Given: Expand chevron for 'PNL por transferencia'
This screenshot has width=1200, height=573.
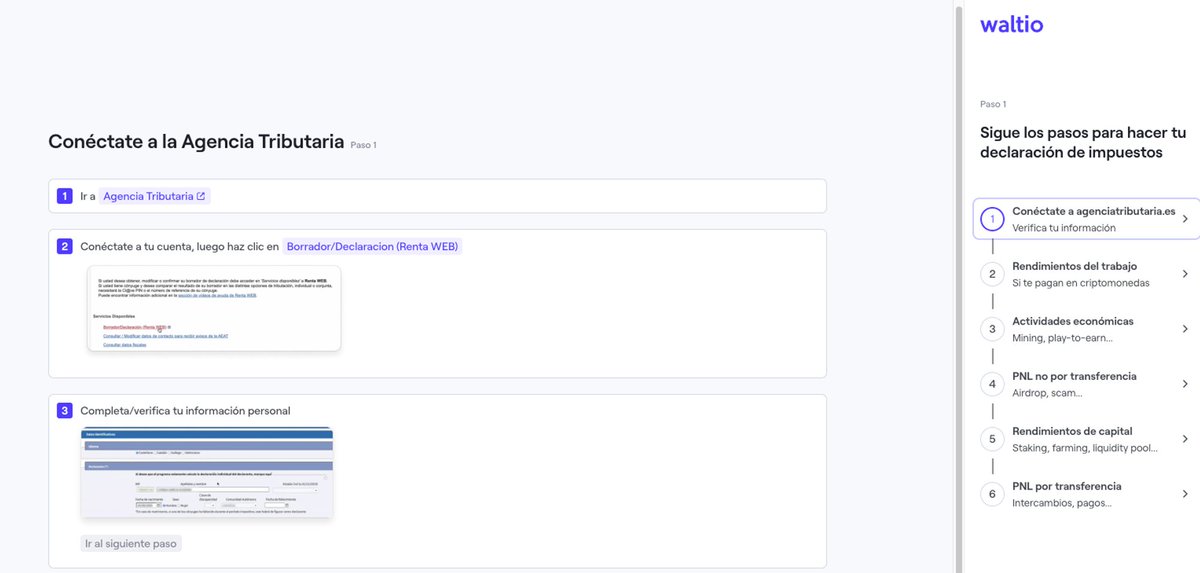Looking at the screenshot, I should pos(1185,494).
